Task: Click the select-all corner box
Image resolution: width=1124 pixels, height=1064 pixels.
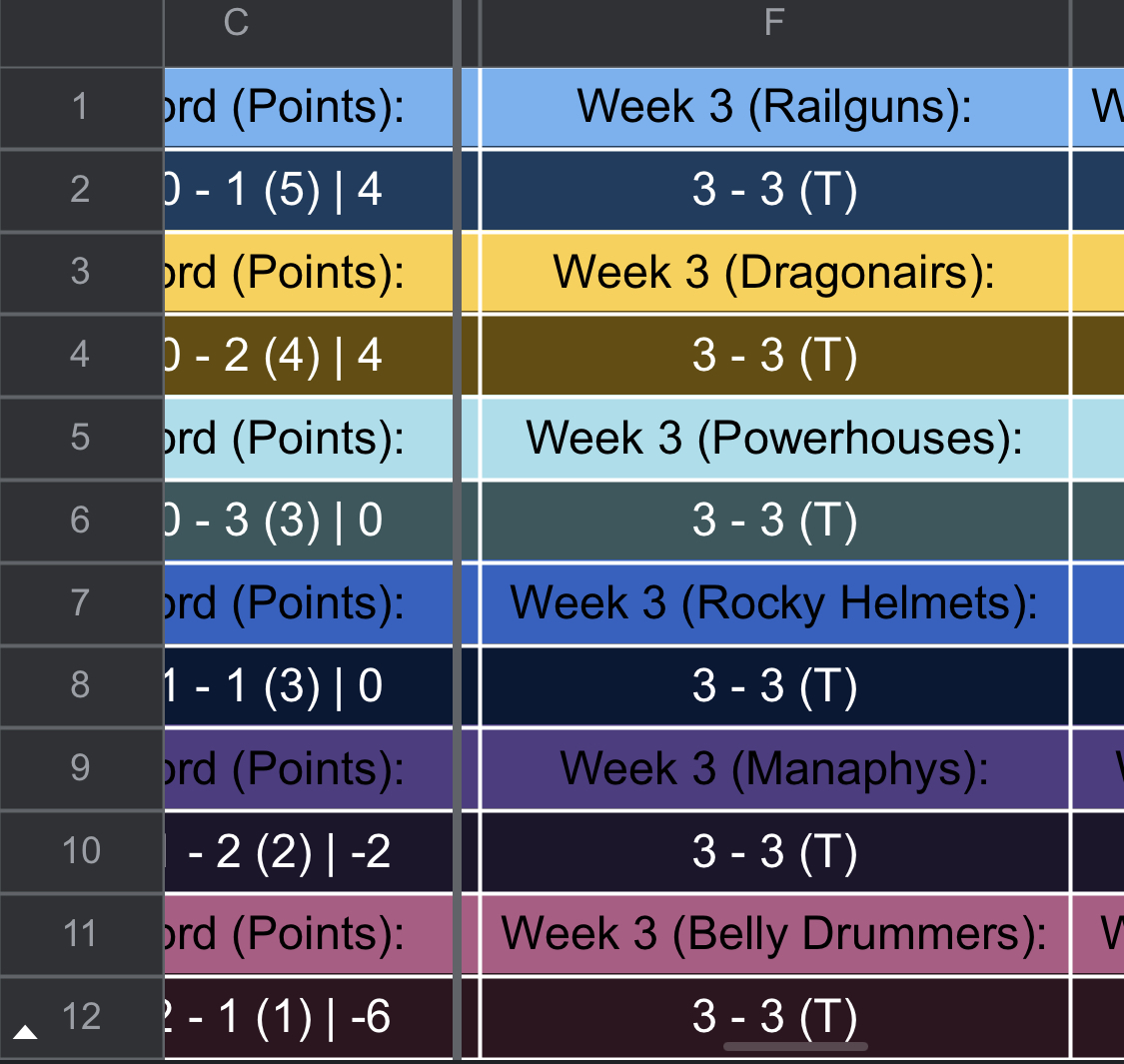Action: coord(81,33)
